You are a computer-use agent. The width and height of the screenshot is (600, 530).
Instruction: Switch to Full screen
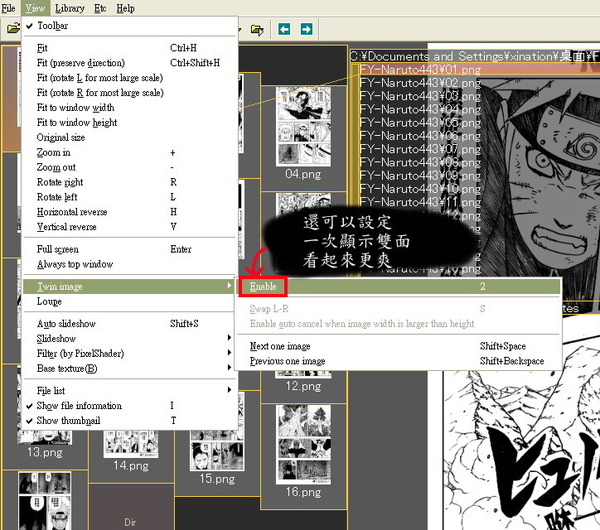[129, 250]
